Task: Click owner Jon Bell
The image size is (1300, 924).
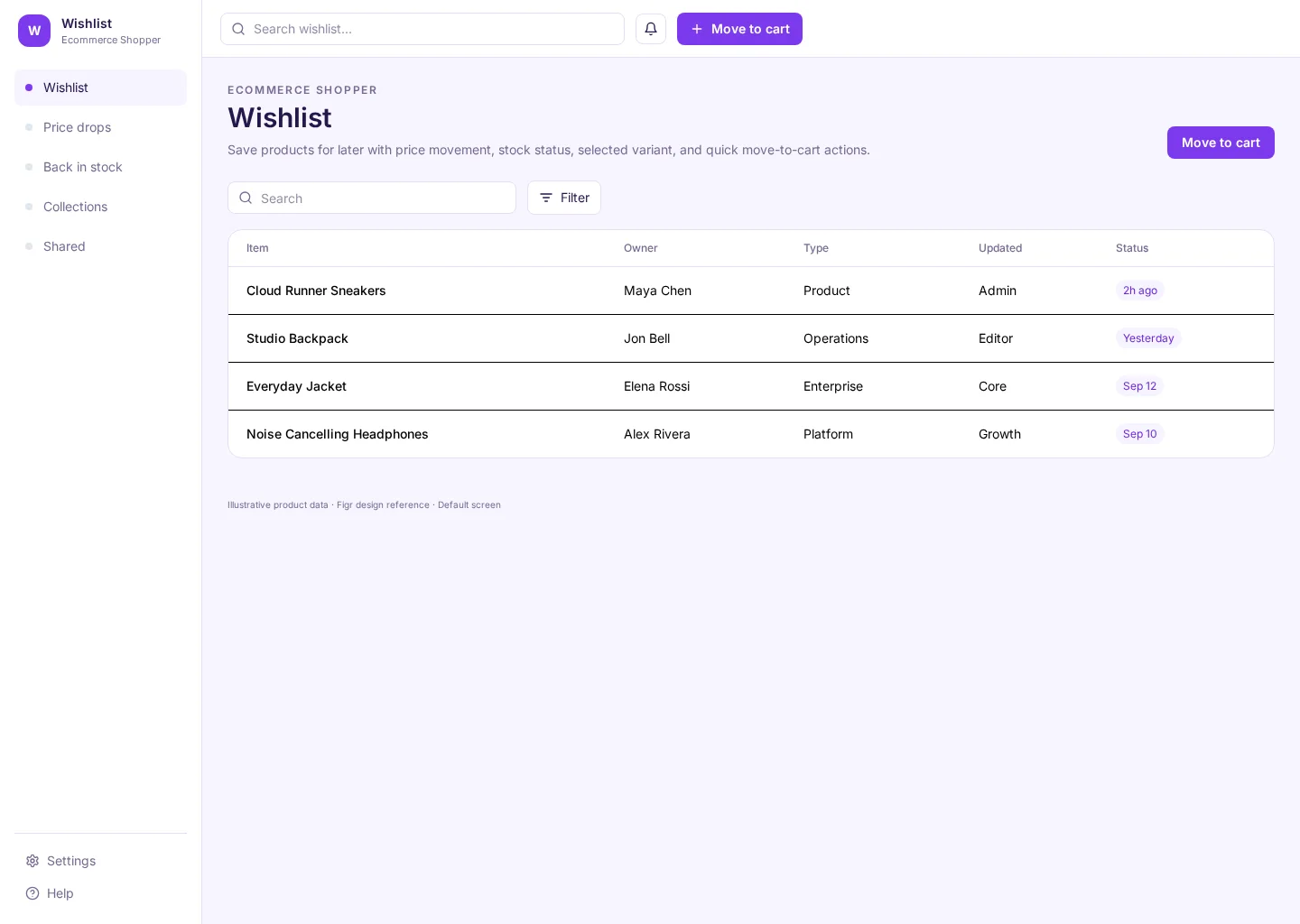Action: tap(646, 338)
